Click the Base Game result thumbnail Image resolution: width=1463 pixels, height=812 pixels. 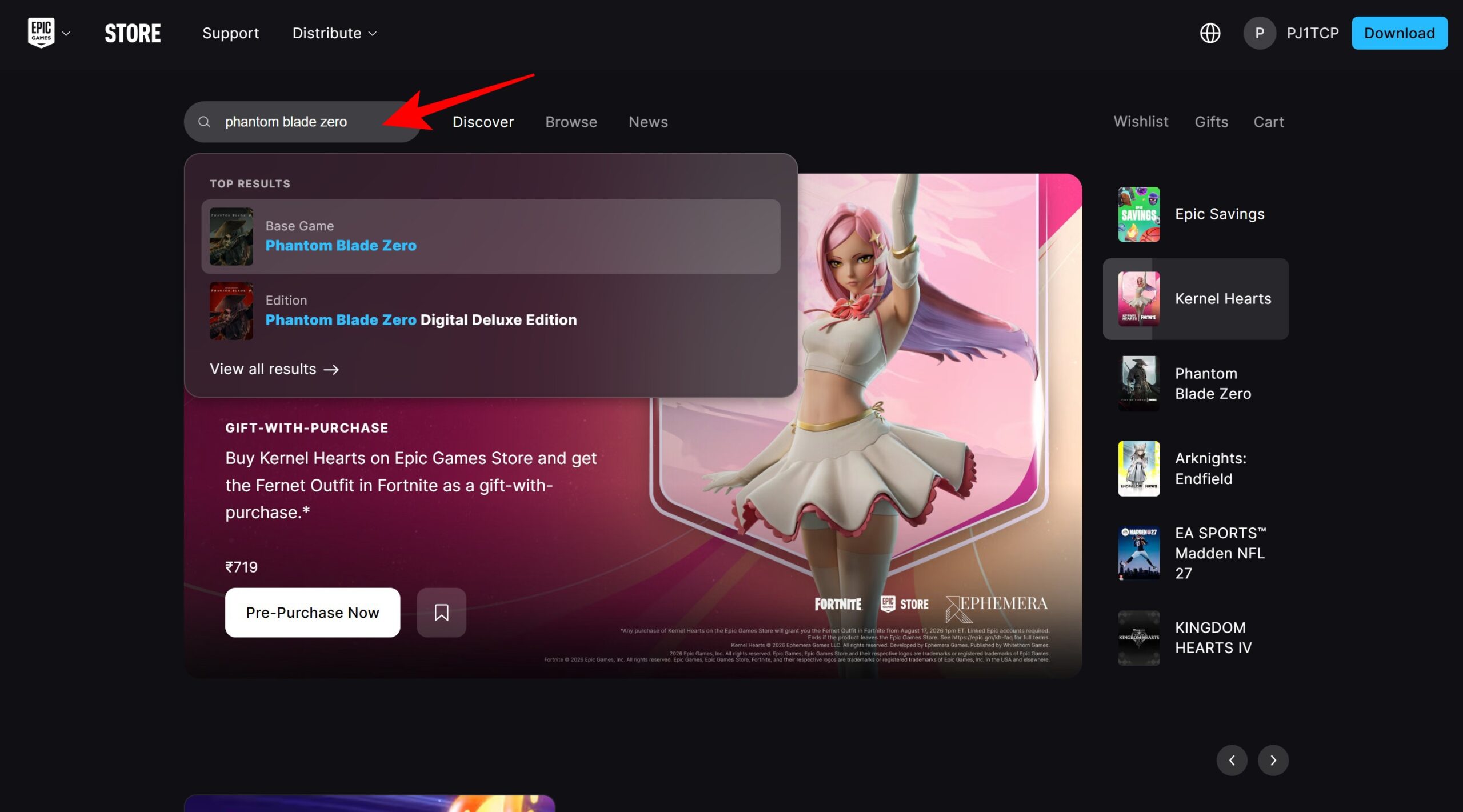[231, 237]
